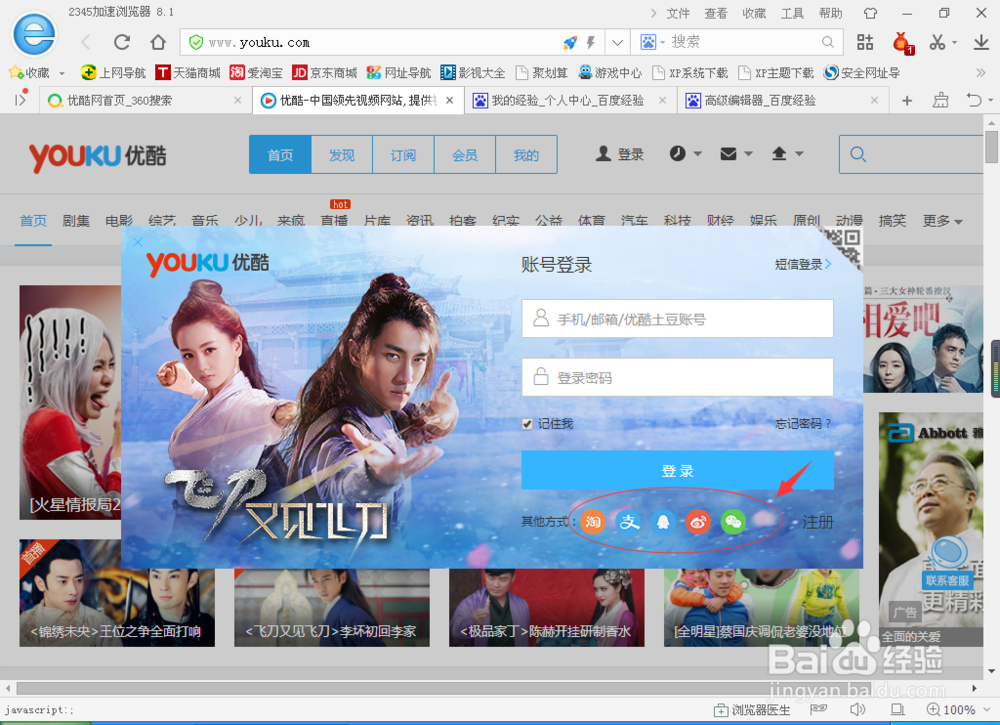Select the 发现 navigation tab on Youku
The height and width of the screenshot is (725, 1000).
tap(342, 154)
